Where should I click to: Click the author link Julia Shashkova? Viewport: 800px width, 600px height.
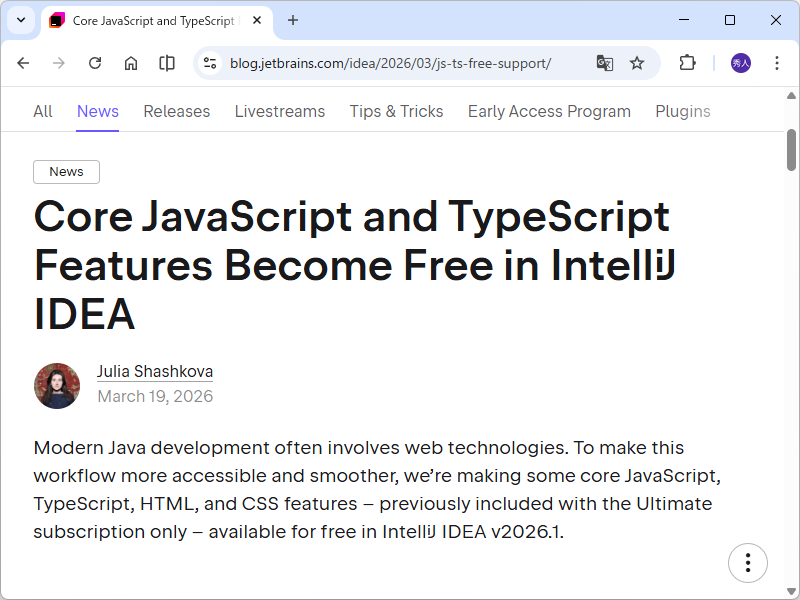[x=155, y=372]
